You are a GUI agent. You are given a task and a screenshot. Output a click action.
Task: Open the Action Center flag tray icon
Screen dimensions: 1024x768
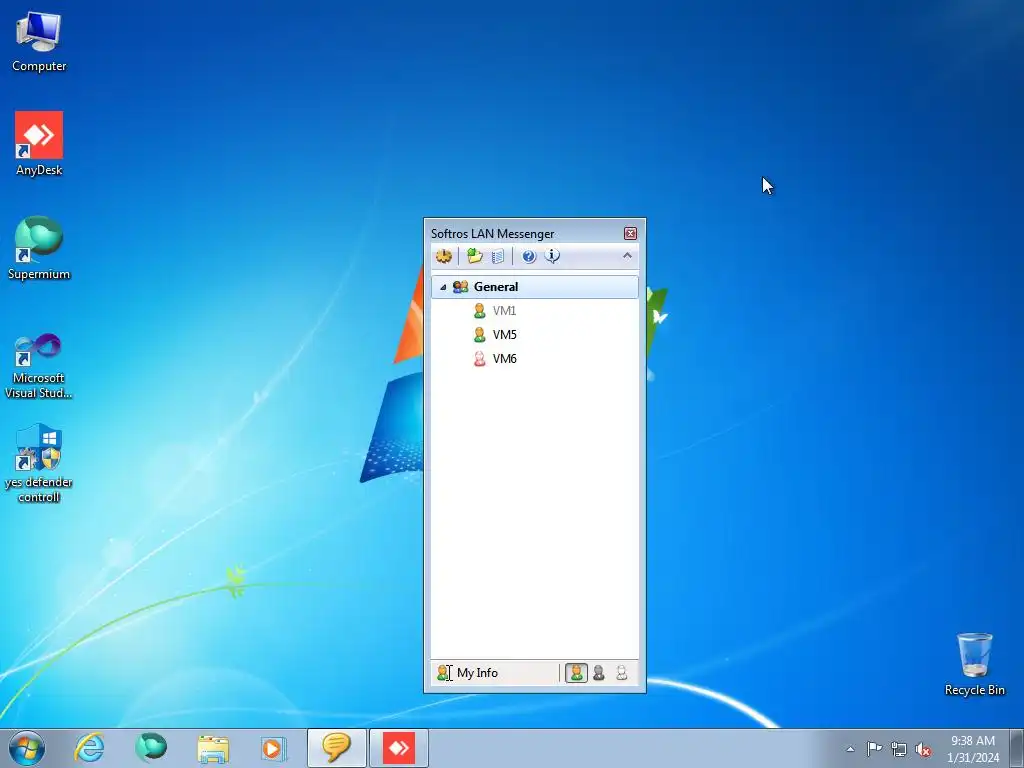click(x=874, y=749)
